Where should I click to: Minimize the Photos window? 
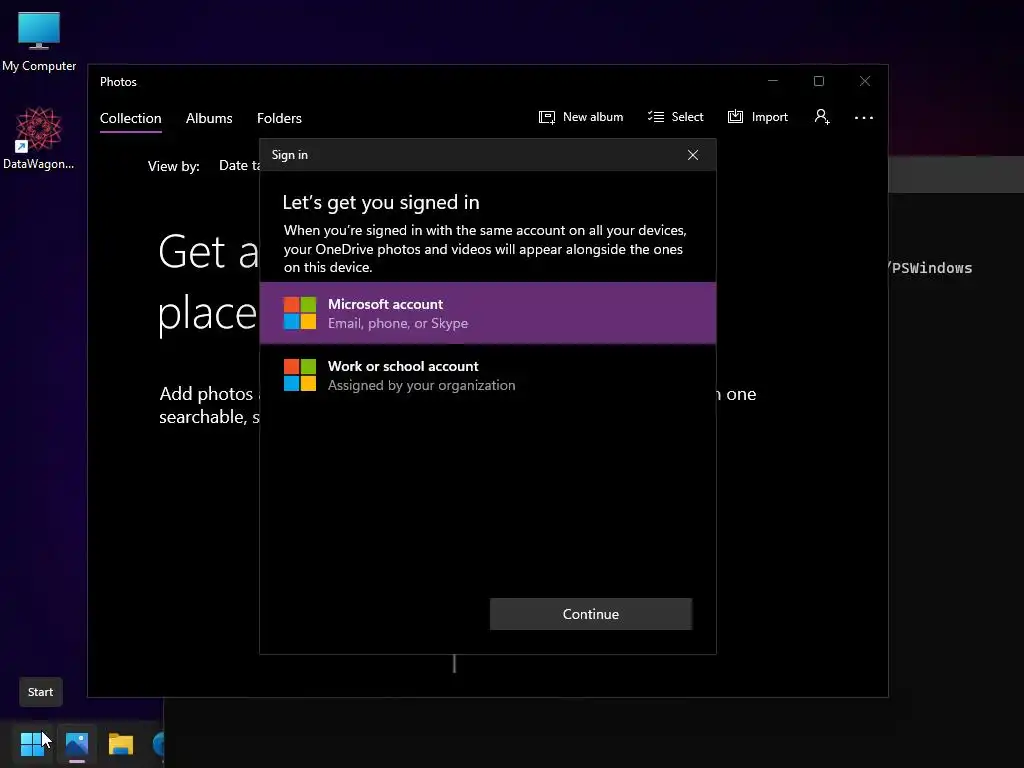click(x=773, y=81)
